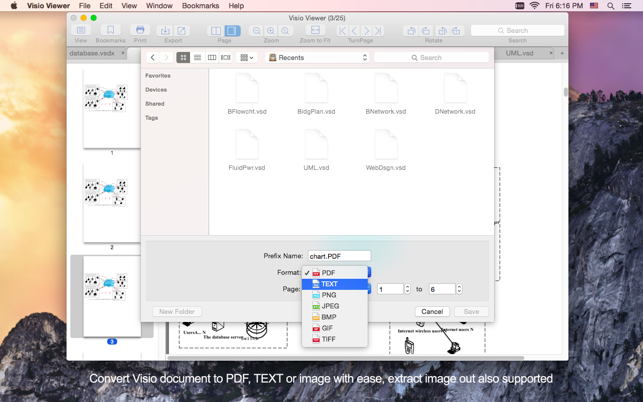Click the Spotlight search icon in menu bar
The image size is (643, 402).
pos(610,6)
